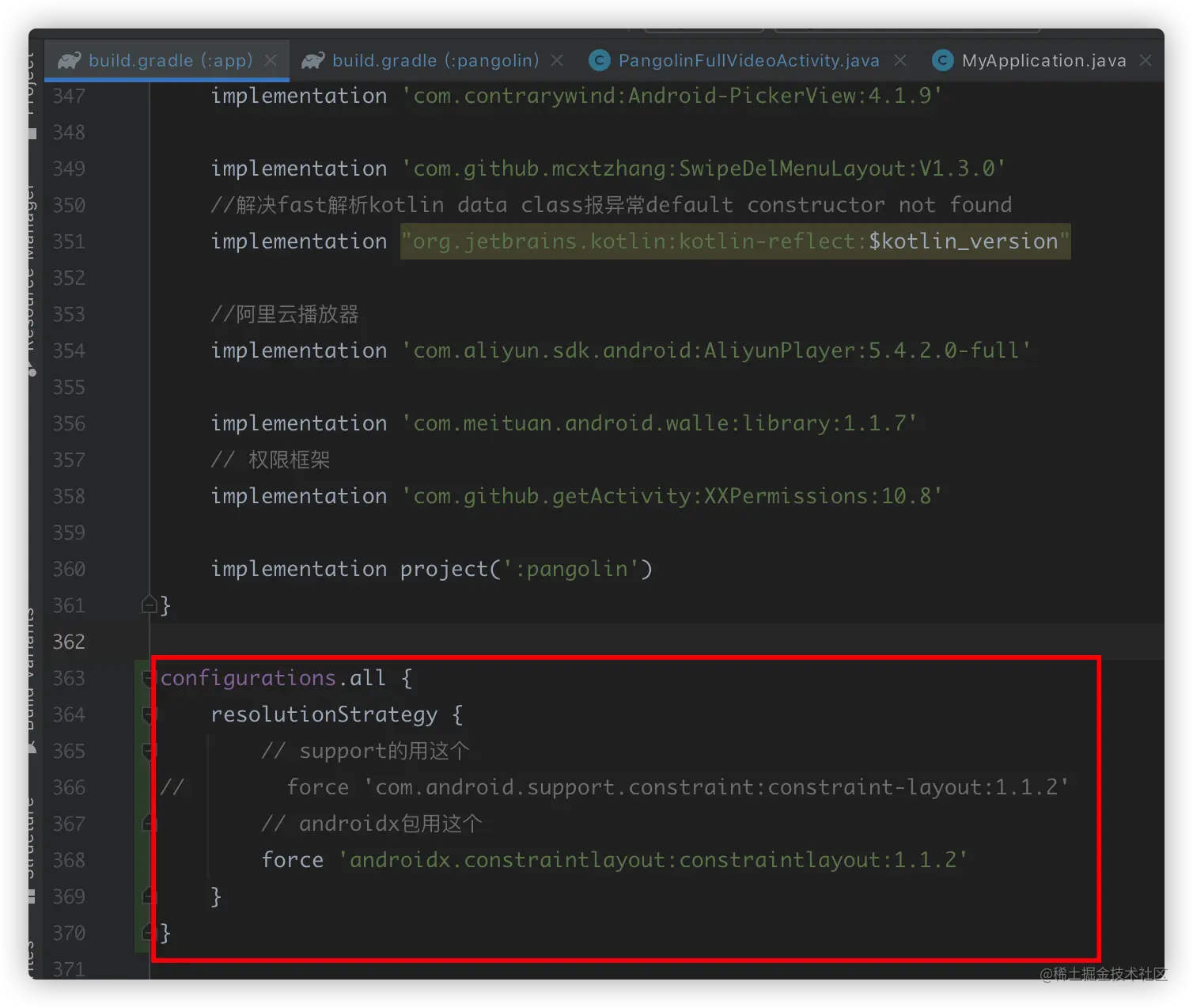Switch to PangolinFullVideoActivity.java tab

point(748,61)
